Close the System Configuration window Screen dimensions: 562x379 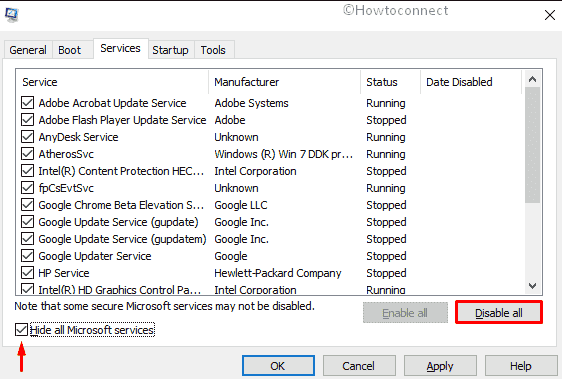click(x=549, y=15)
